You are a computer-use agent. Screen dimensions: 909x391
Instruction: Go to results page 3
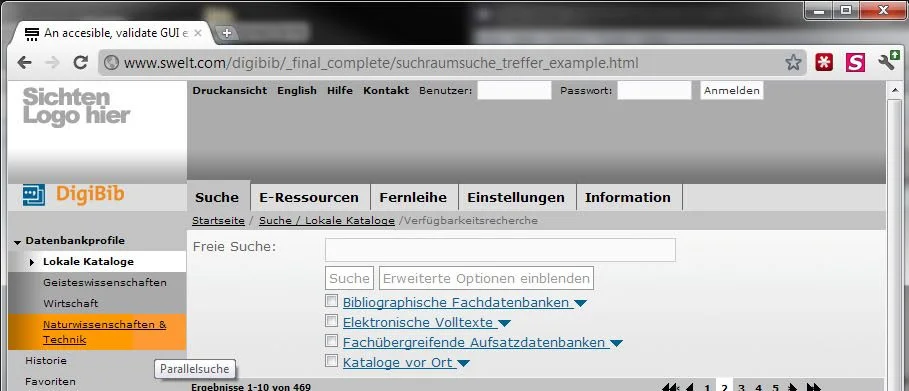click(741, 388)
